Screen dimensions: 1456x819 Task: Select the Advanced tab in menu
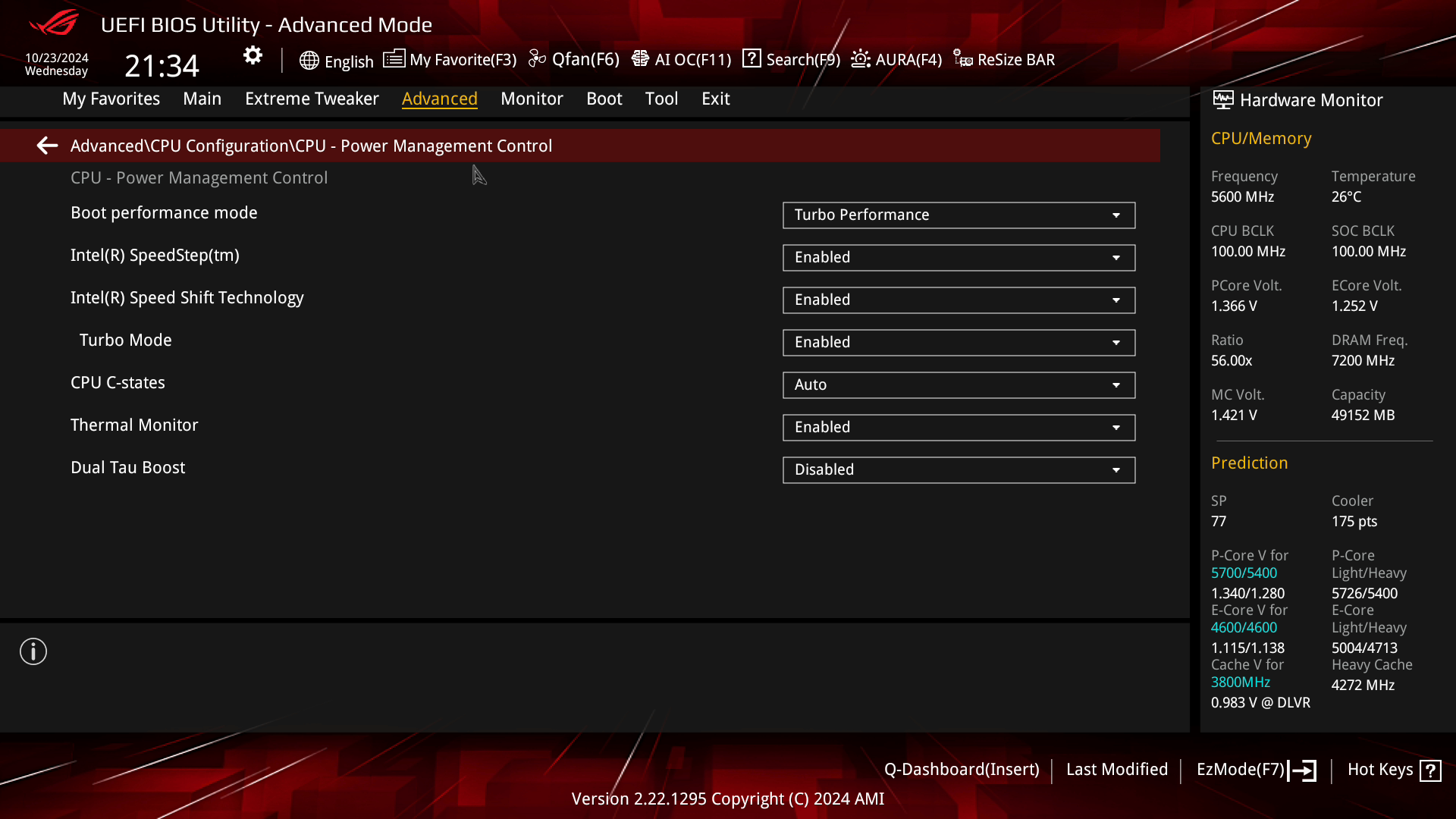pyautogui.click(x=440, y=98)
